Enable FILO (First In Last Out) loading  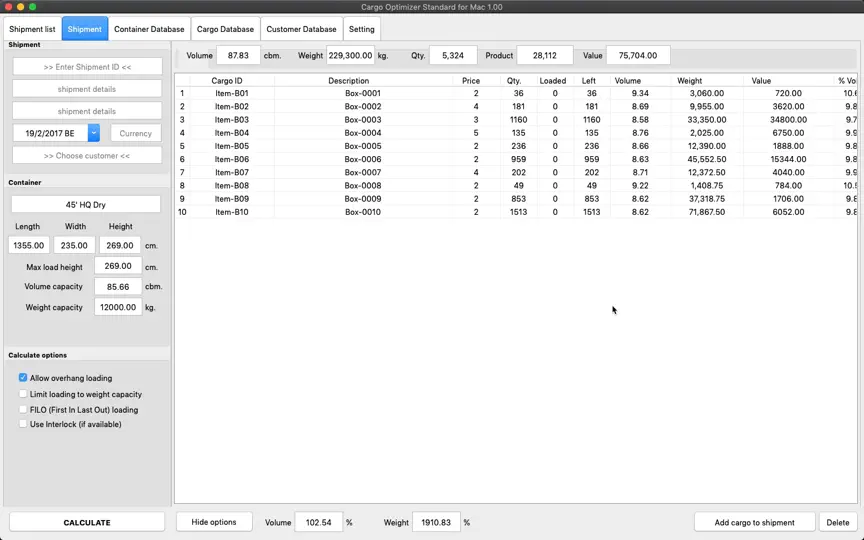23,409
